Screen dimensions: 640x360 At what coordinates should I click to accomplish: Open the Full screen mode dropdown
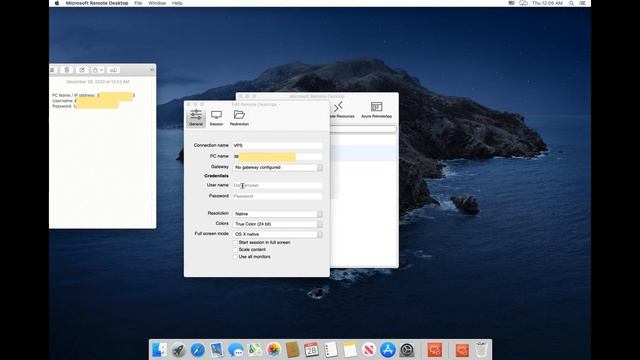click(x=278, y=234)
